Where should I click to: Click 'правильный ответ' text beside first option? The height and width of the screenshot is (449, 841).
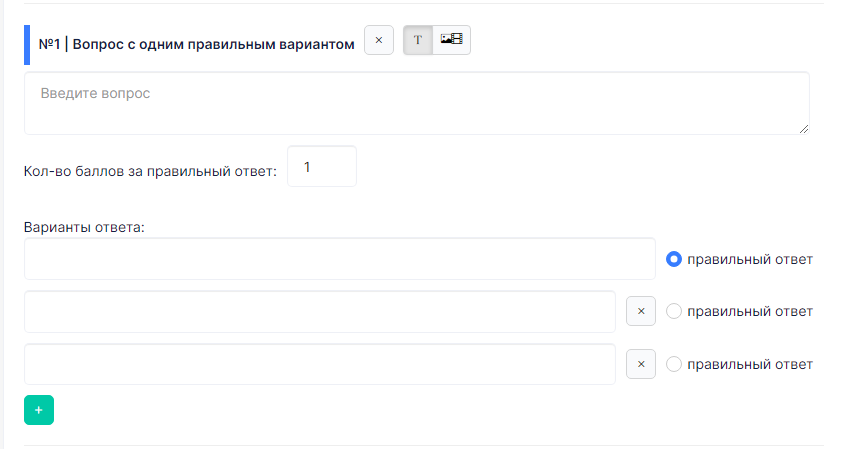[750, 260]
